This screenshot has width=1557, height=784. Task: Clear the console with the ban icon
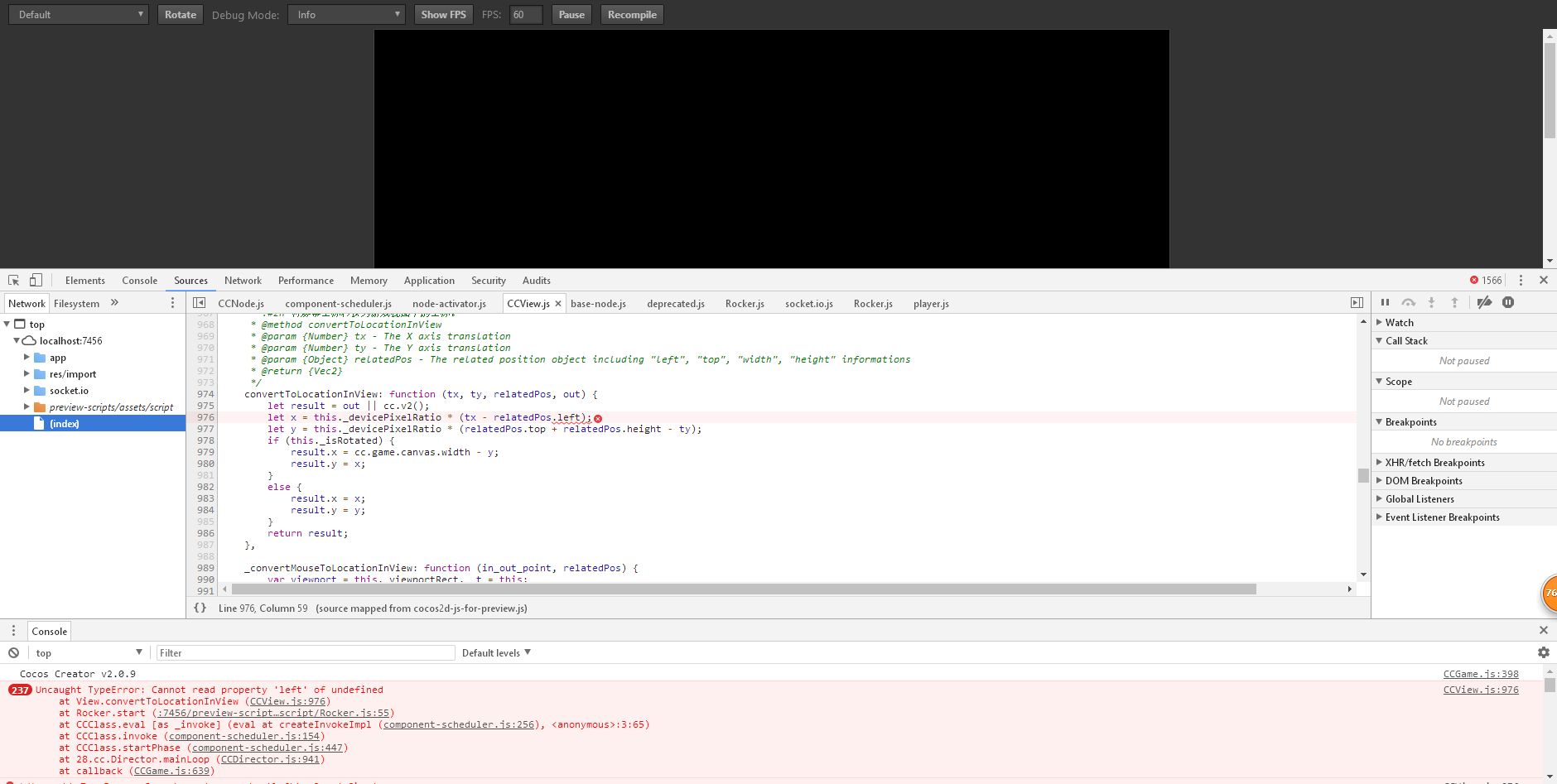[14, 653]
